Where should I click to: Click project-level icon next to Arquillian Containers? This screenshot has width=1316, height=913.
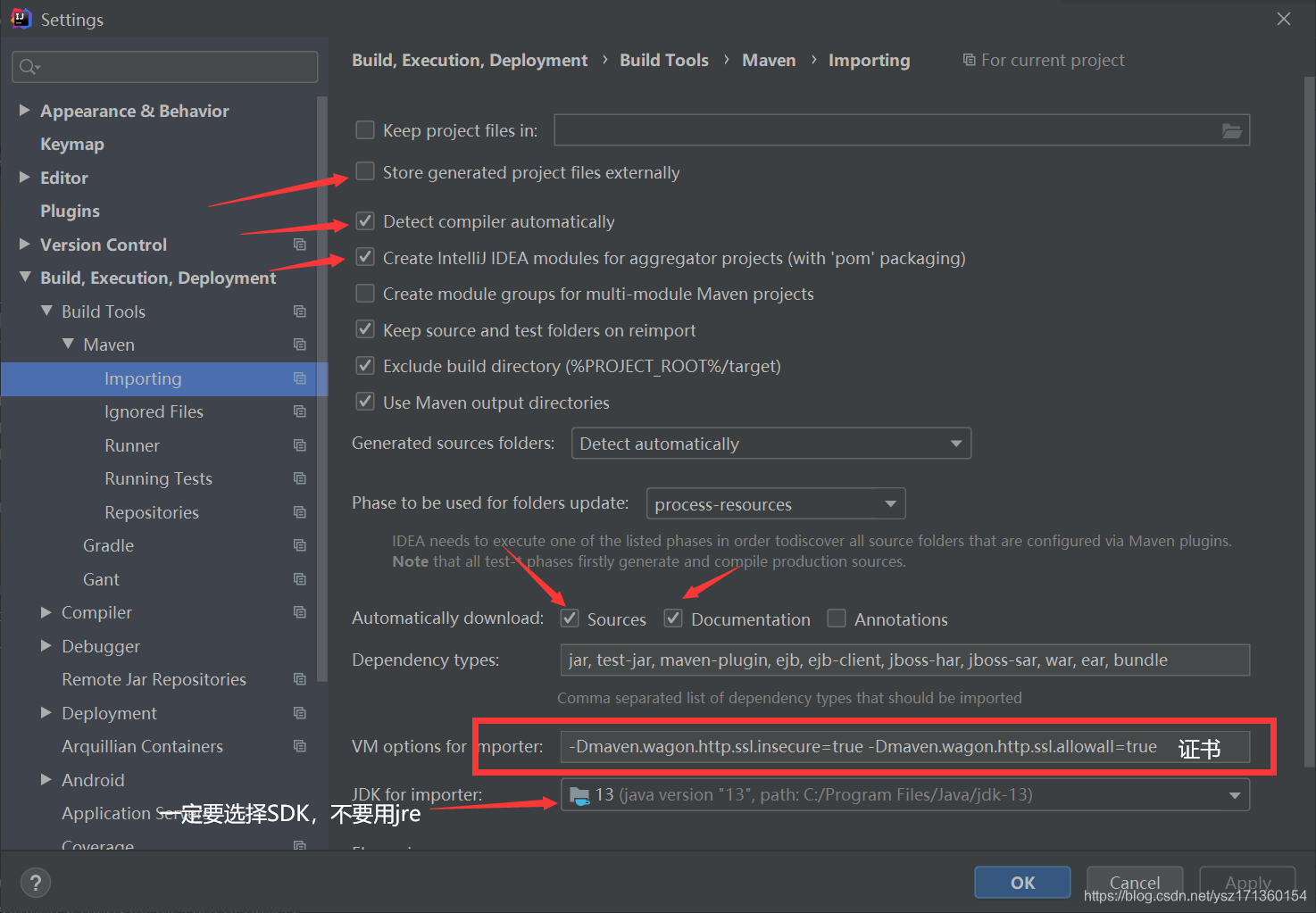click(x=300, y=746)
